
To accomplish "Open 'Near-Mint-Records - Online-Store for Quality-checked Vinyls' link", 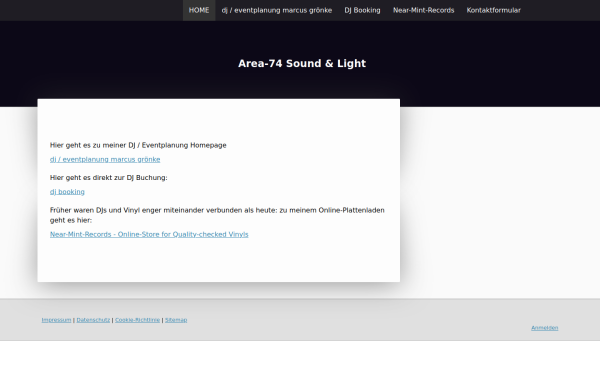I will [x=149, y=235].
